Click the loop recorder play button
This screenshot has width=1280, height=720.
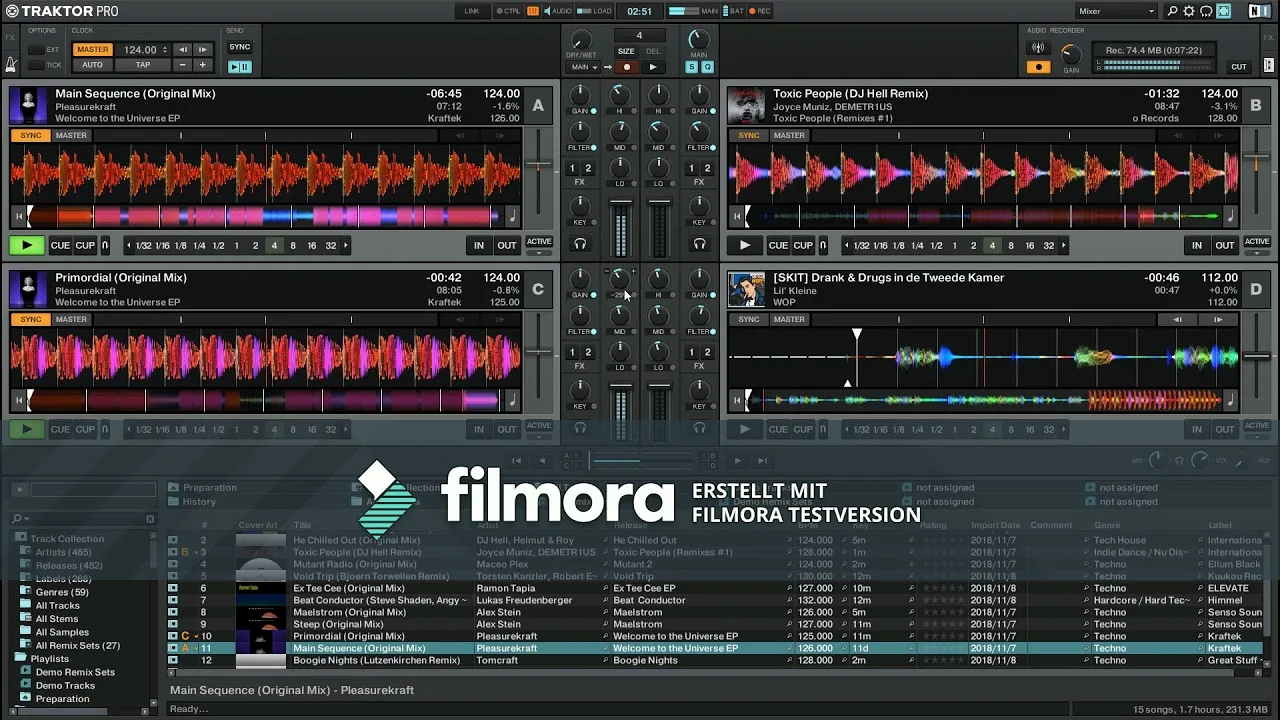pyautogui.click(x=653, y=67)
